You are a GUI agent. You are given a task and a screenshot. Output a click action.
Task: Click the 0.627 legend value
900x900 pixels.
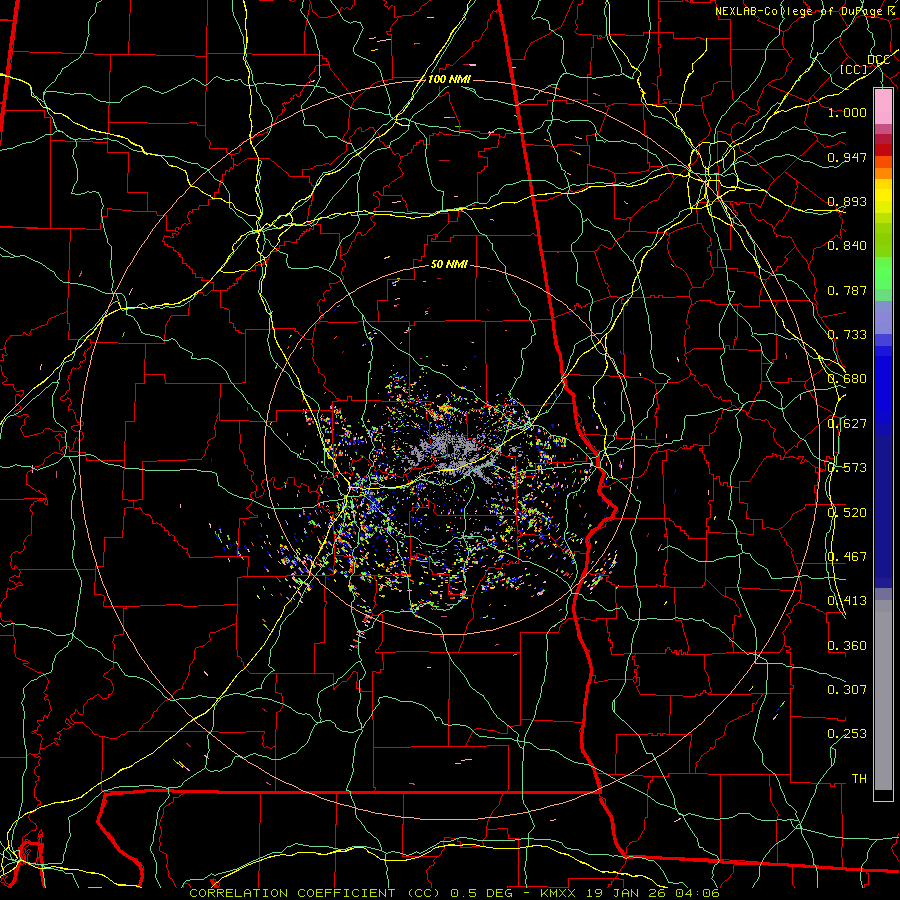tap(847, 424)
